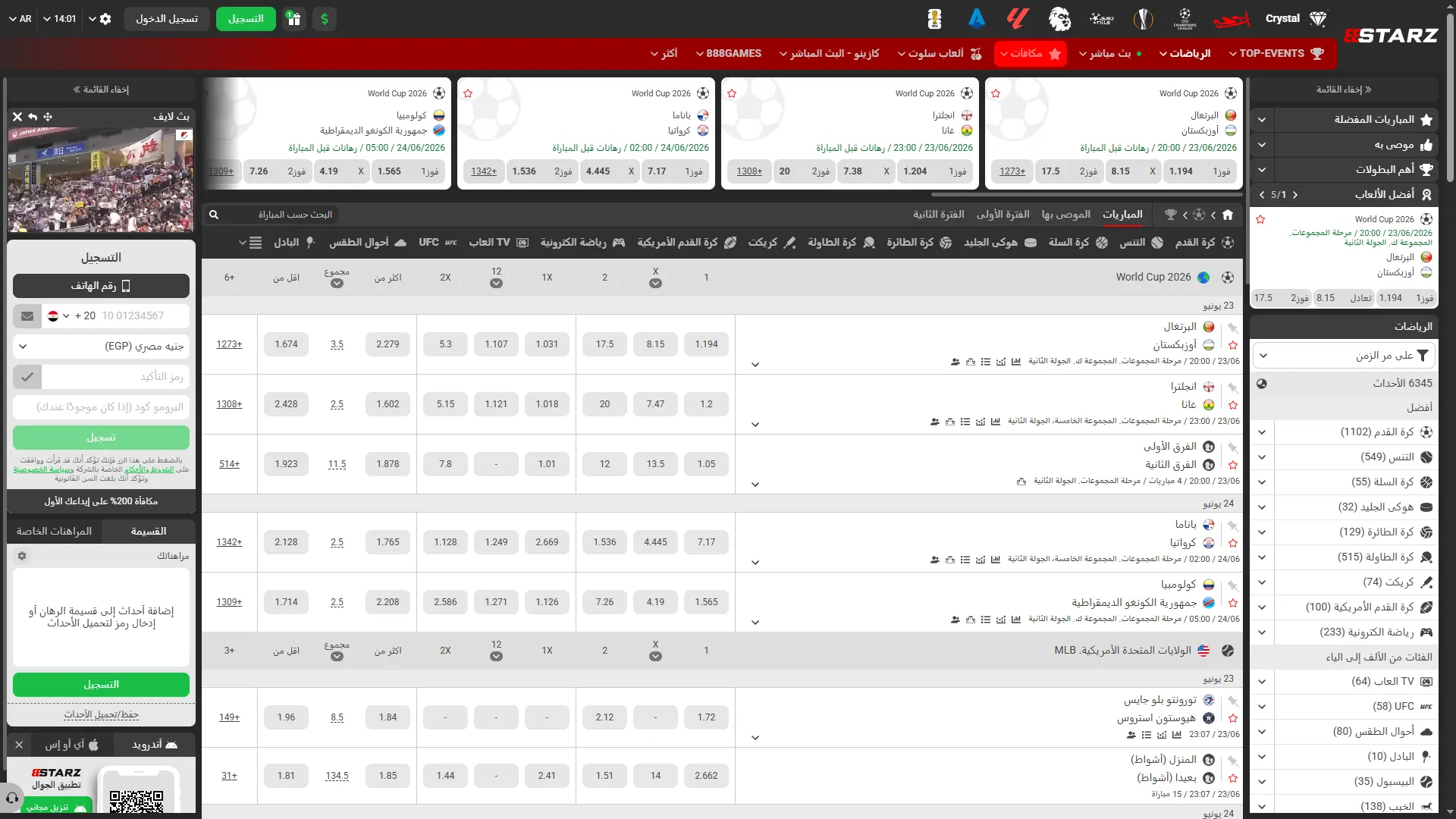Go to next top game with arrow

pos(1261,195)
